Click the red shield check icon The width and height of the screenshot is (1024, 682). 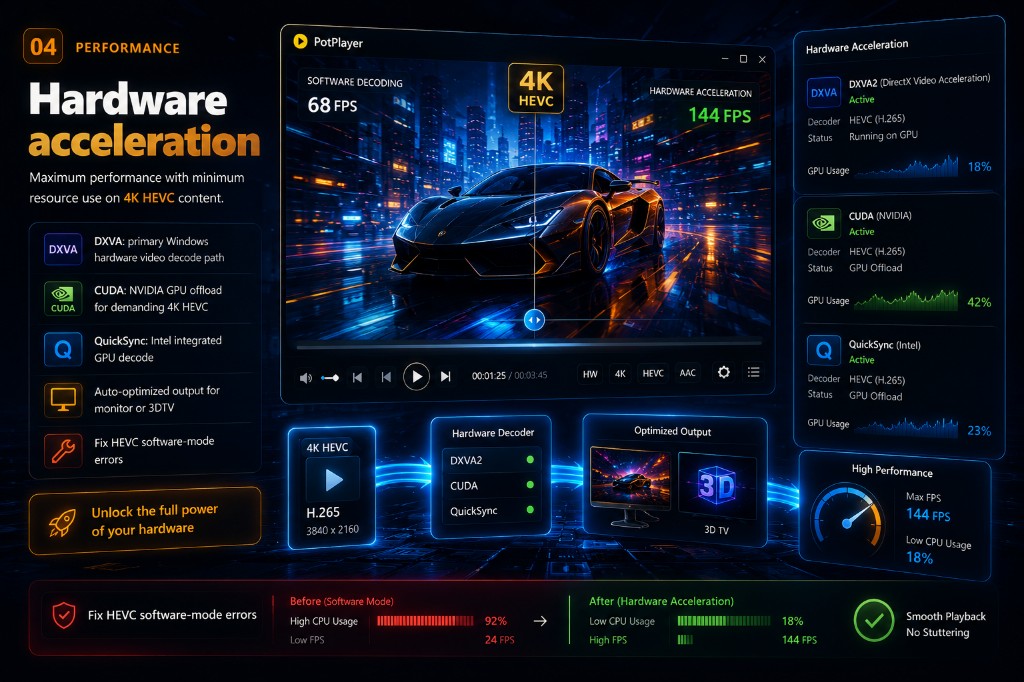[63, 615]
